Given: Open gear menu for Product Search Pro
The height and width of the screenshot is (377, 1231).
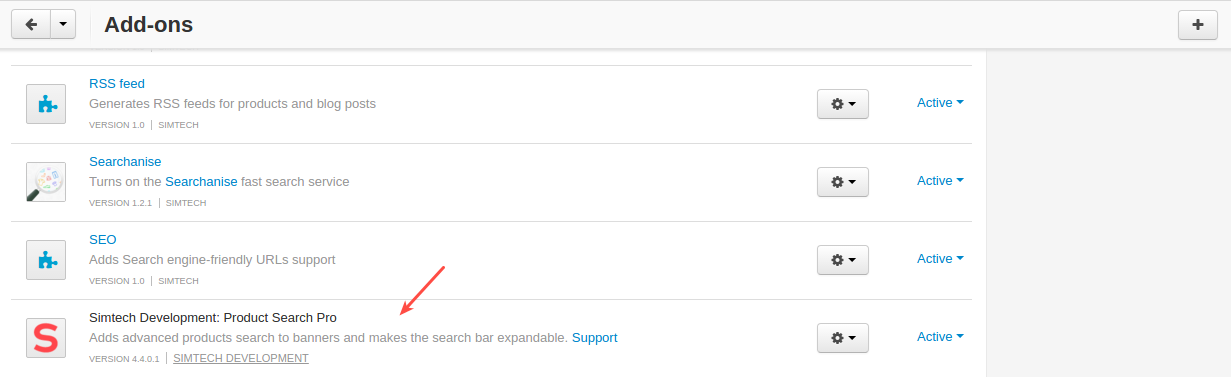Looking at the screenshot, I should 843,337.
